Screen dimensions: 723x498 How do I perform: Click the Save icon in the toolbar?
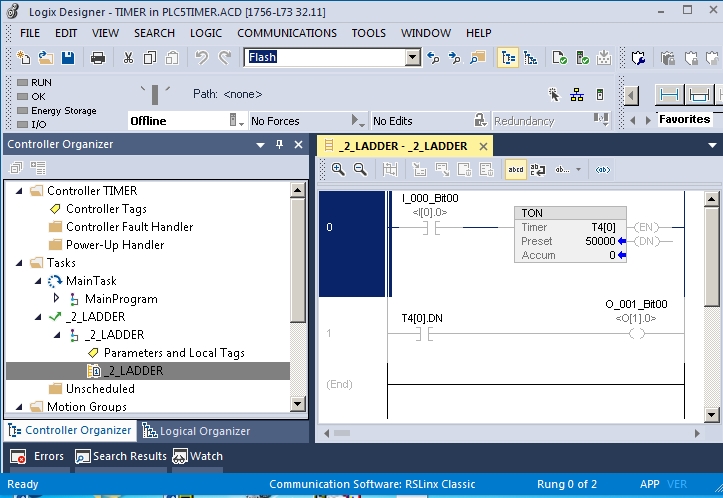[x=69, y=58]
